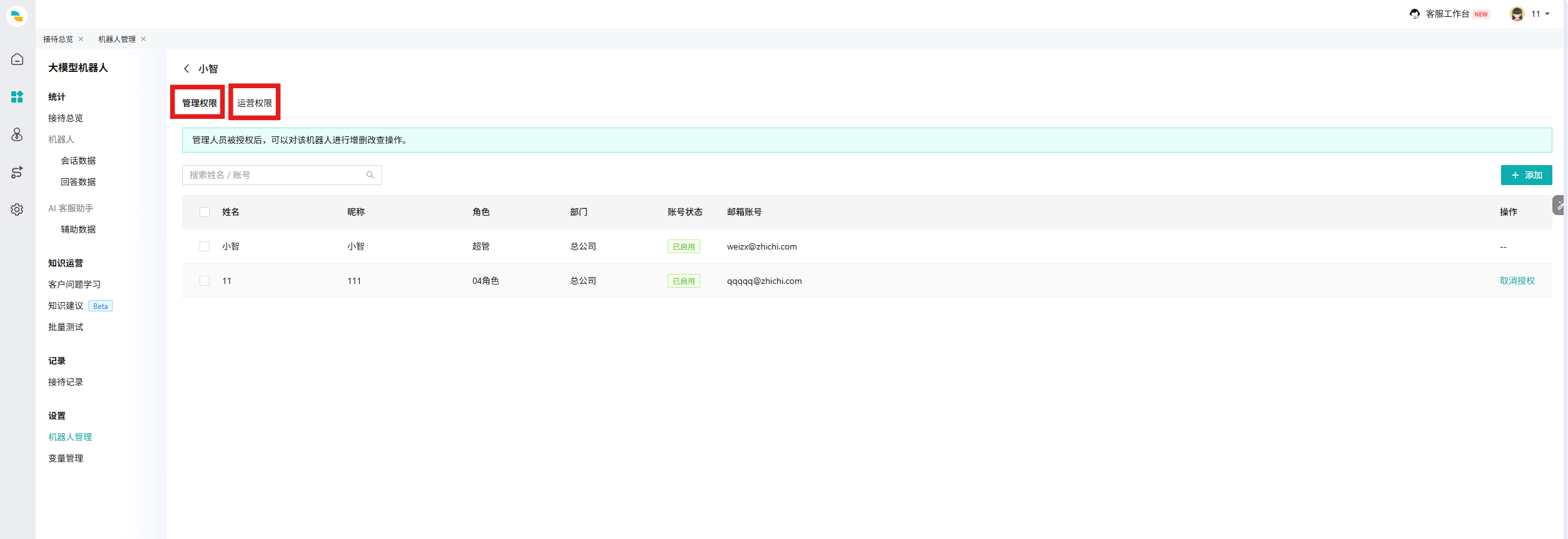The height and width of the screenshot is (539, 1568).
Task: Click 取消授权 link for user 11
Action: click(1517, 281)
